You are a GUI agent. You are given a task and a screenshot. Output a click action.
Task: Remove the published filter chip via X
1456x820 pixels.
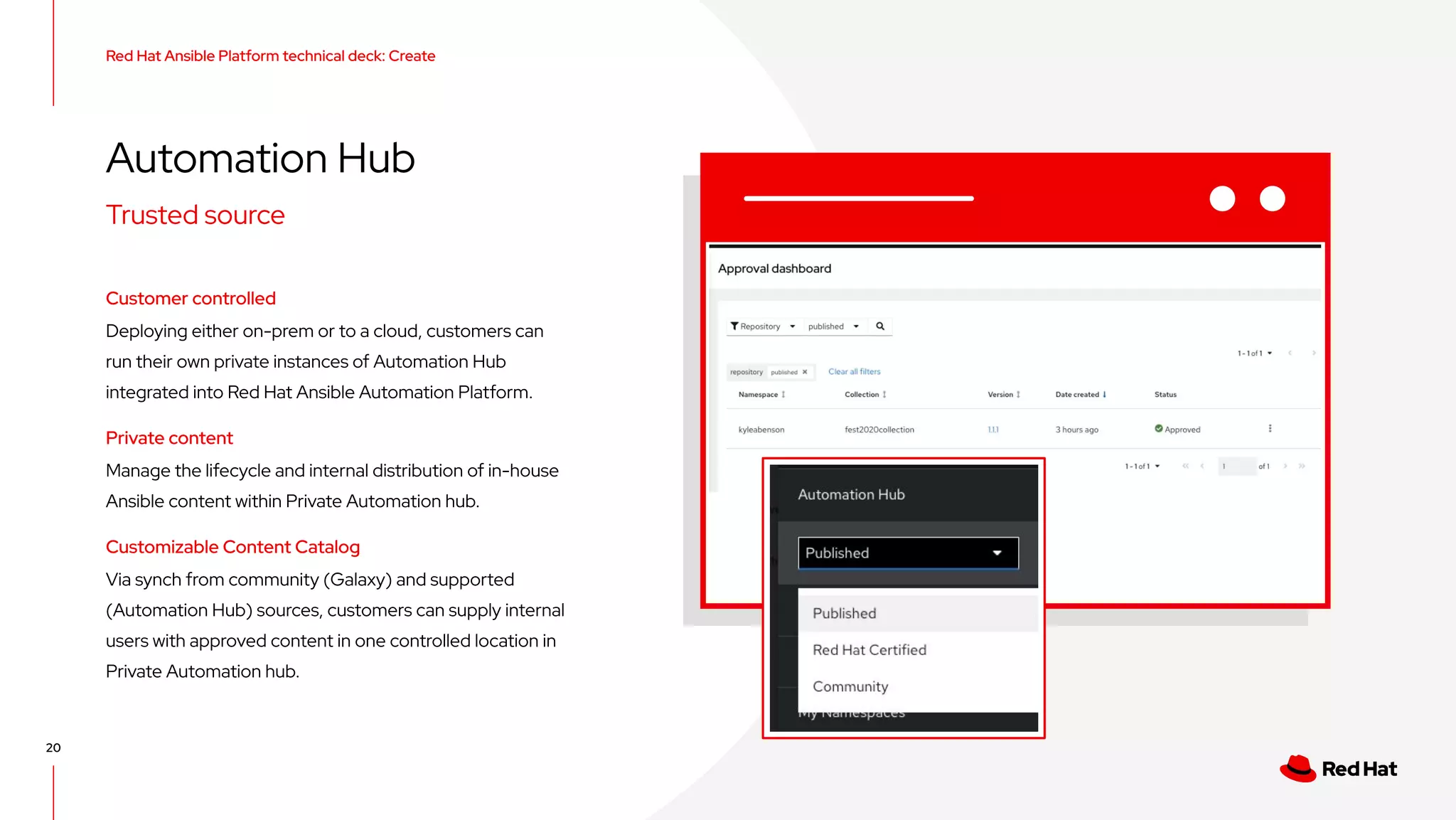(x=805, y=372)
